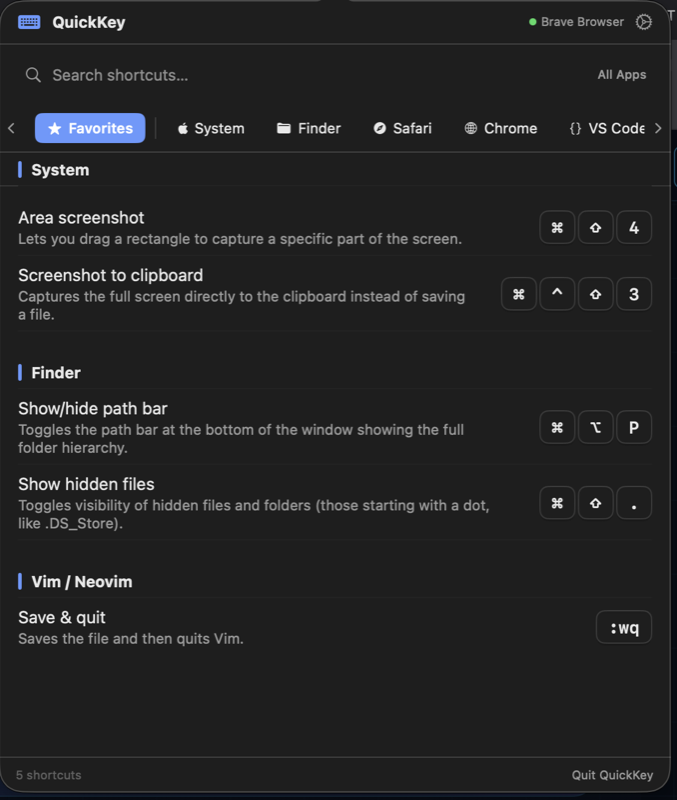Click the 3 key of Screenshot to clipboard
This screenshot has width=677, height=800.
pos(634,294)
